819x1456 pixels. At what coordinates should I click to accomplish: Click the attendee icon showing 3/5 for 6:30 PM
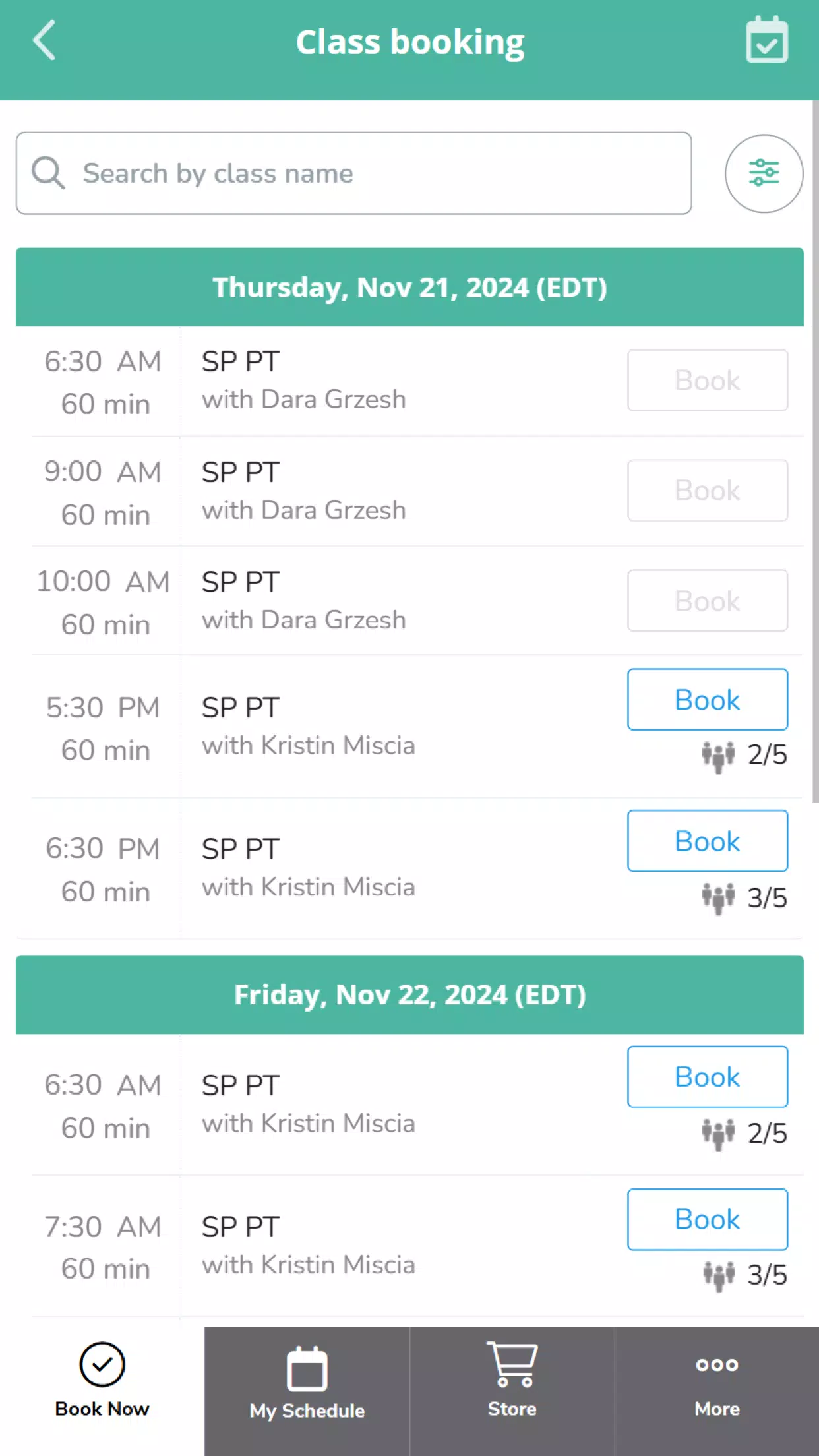[x=718, y=898]
